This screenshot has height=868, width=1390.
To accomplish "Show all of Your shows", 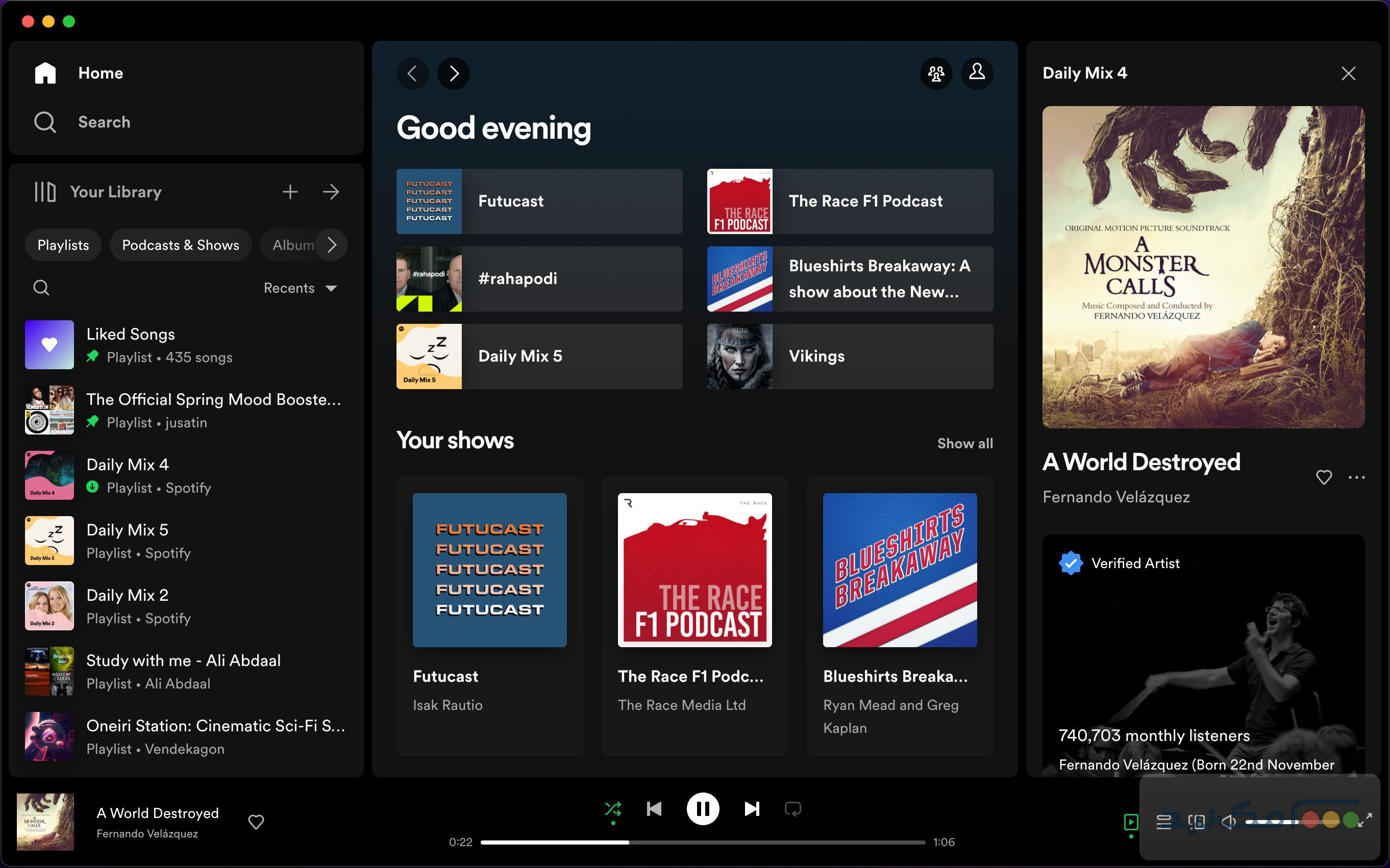I will pyautogui.click(x=964, y=443).
